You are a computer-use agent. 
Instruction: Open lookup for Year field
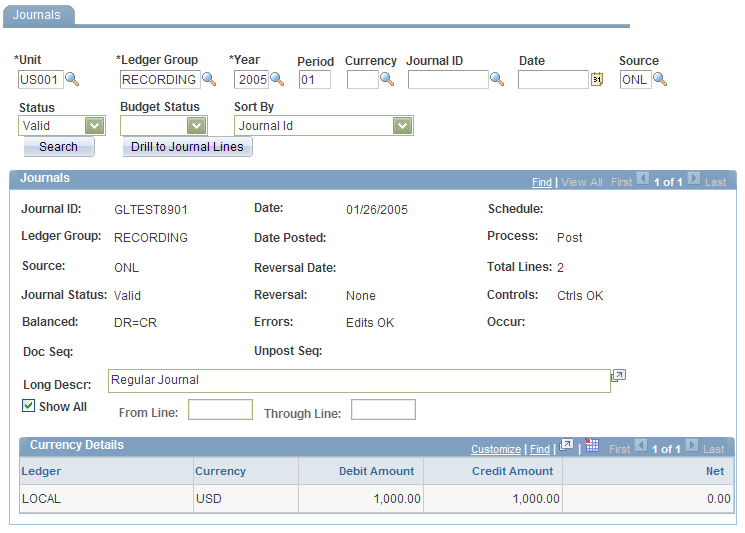pyautogui.click(x=277, y=79)
